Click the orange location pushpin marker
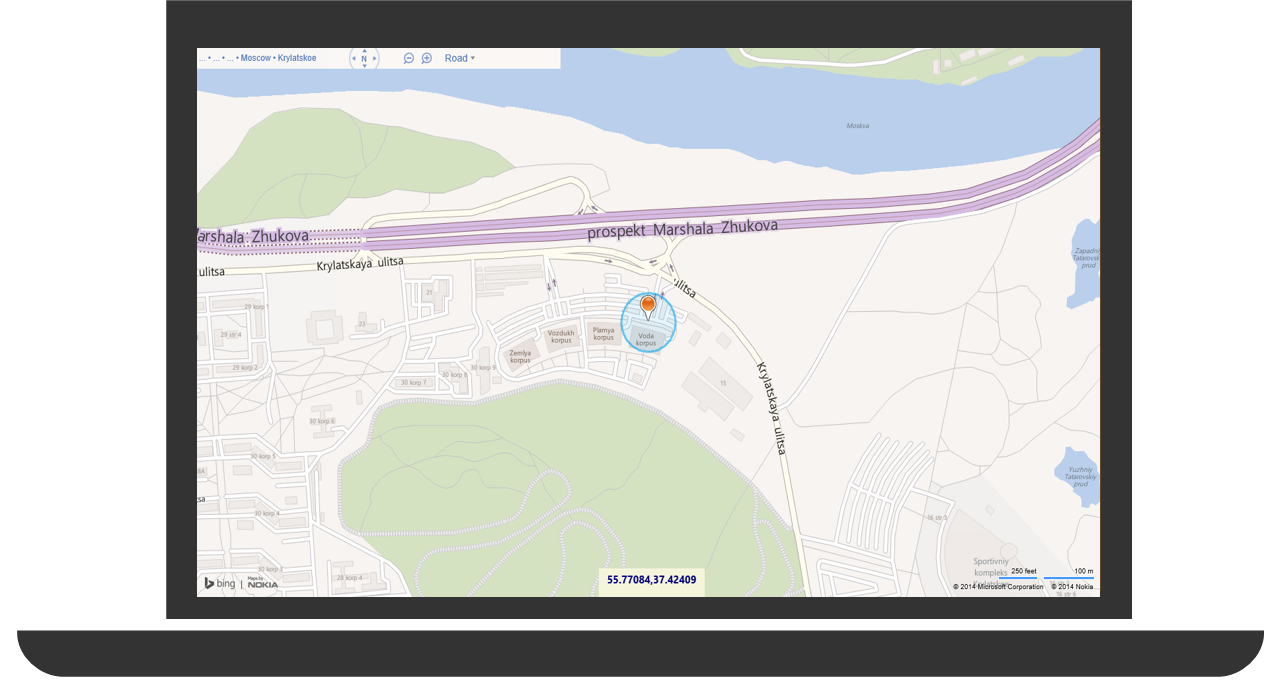This screenshot has height=680, width=1265. tap(648, 308)
